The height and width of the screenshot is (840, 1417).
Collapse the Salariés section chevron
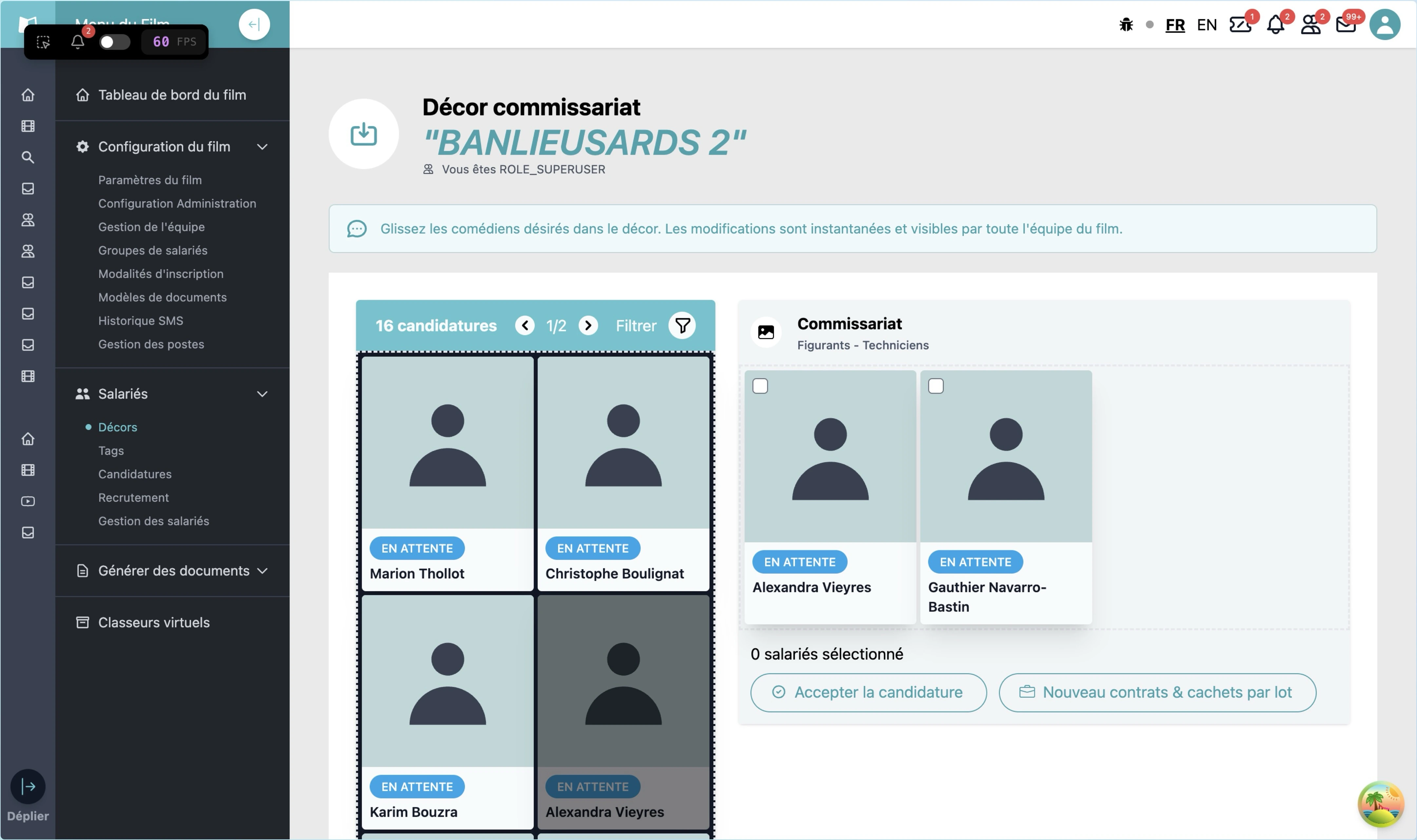point(262,394)
